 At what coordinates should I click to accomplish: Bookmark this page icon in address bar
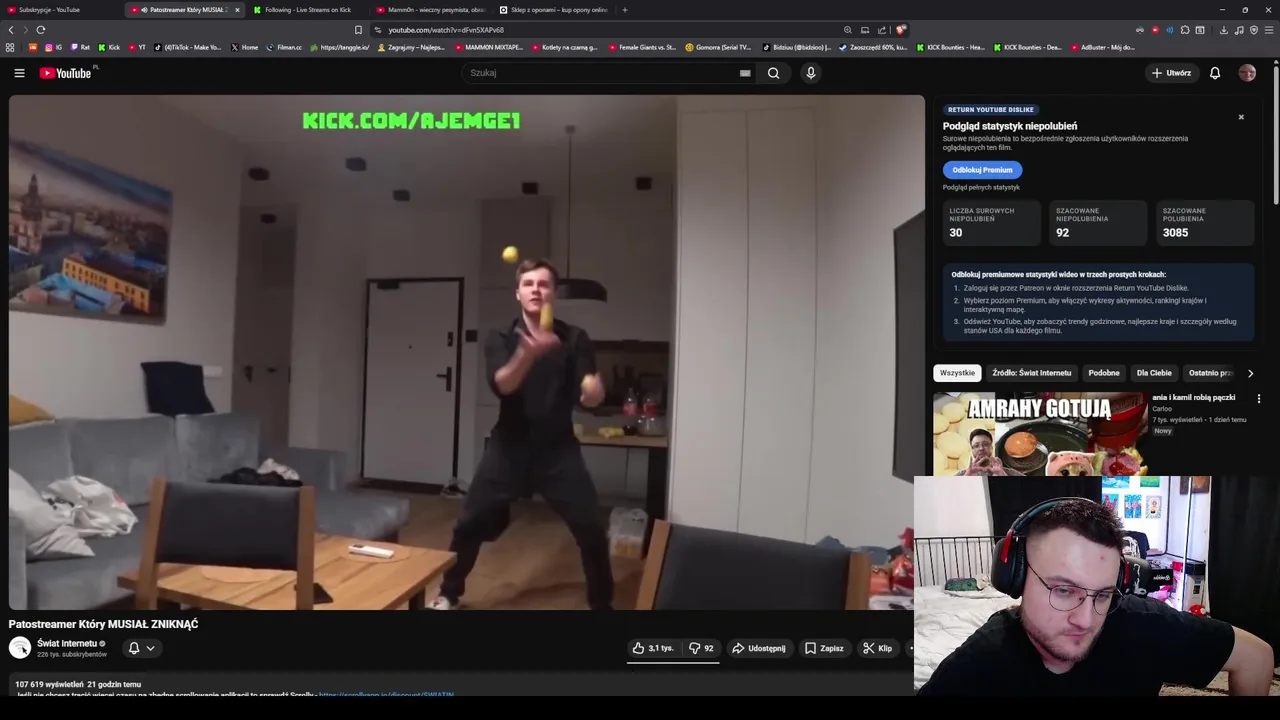point(358,30)
